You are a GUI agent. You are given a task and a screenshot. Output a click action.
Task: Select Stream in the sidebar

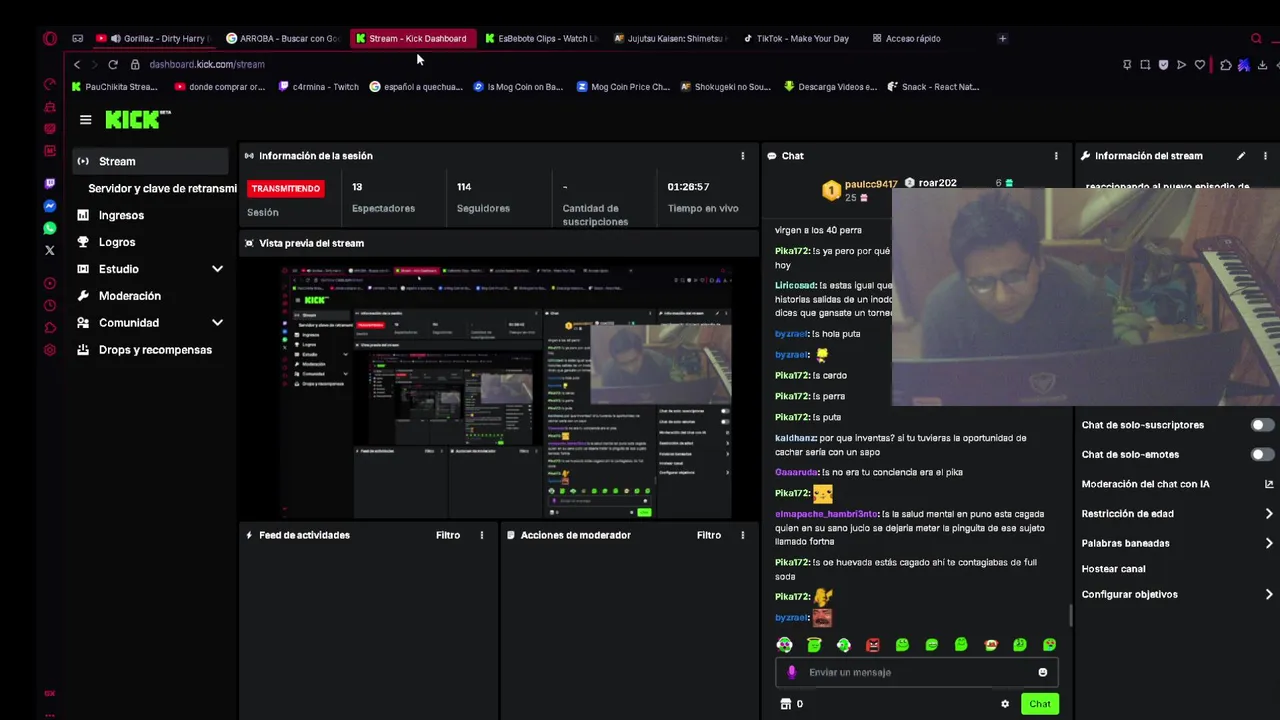tap(150, 161)
